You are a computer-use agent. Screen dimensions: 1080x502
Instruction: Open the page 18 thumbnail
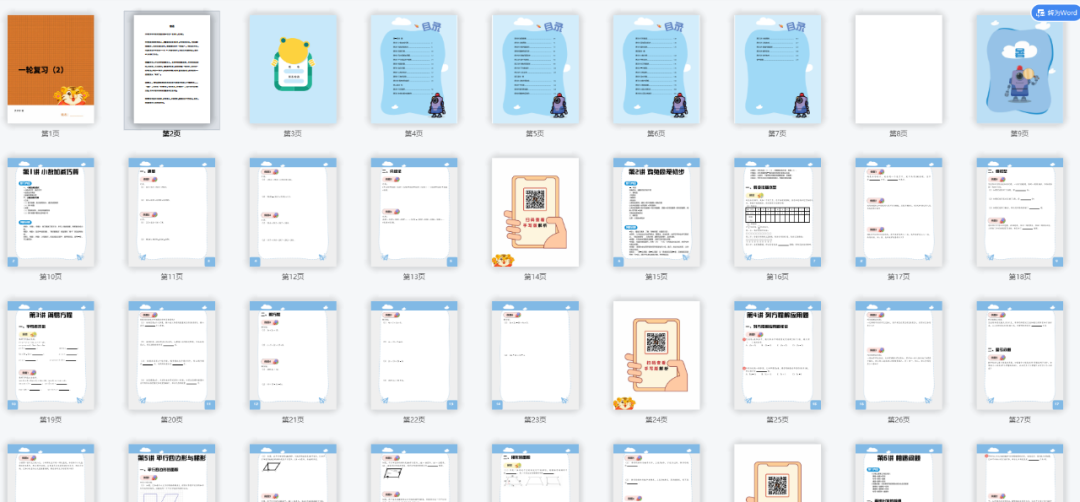point(1020,212)
